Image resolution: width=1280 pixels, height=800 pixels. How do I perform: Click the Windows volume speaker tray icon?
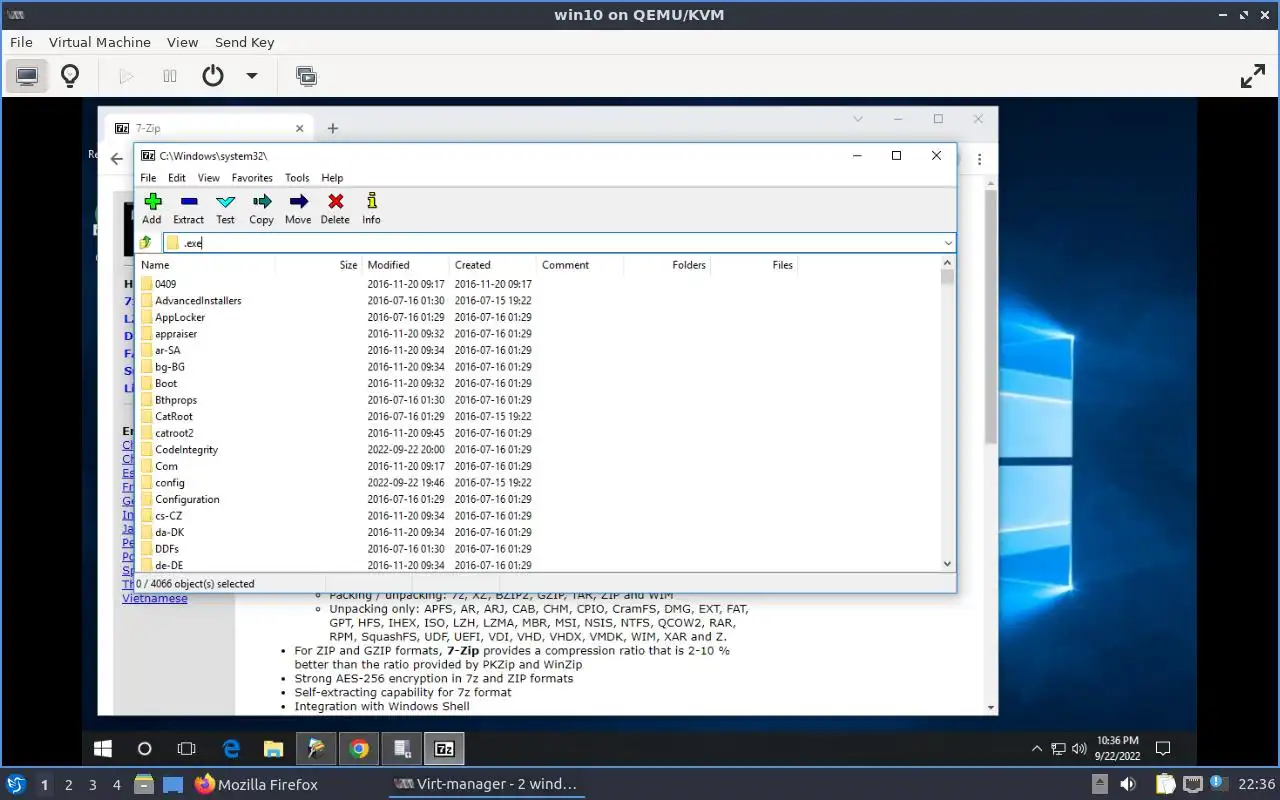(1079, 748)
